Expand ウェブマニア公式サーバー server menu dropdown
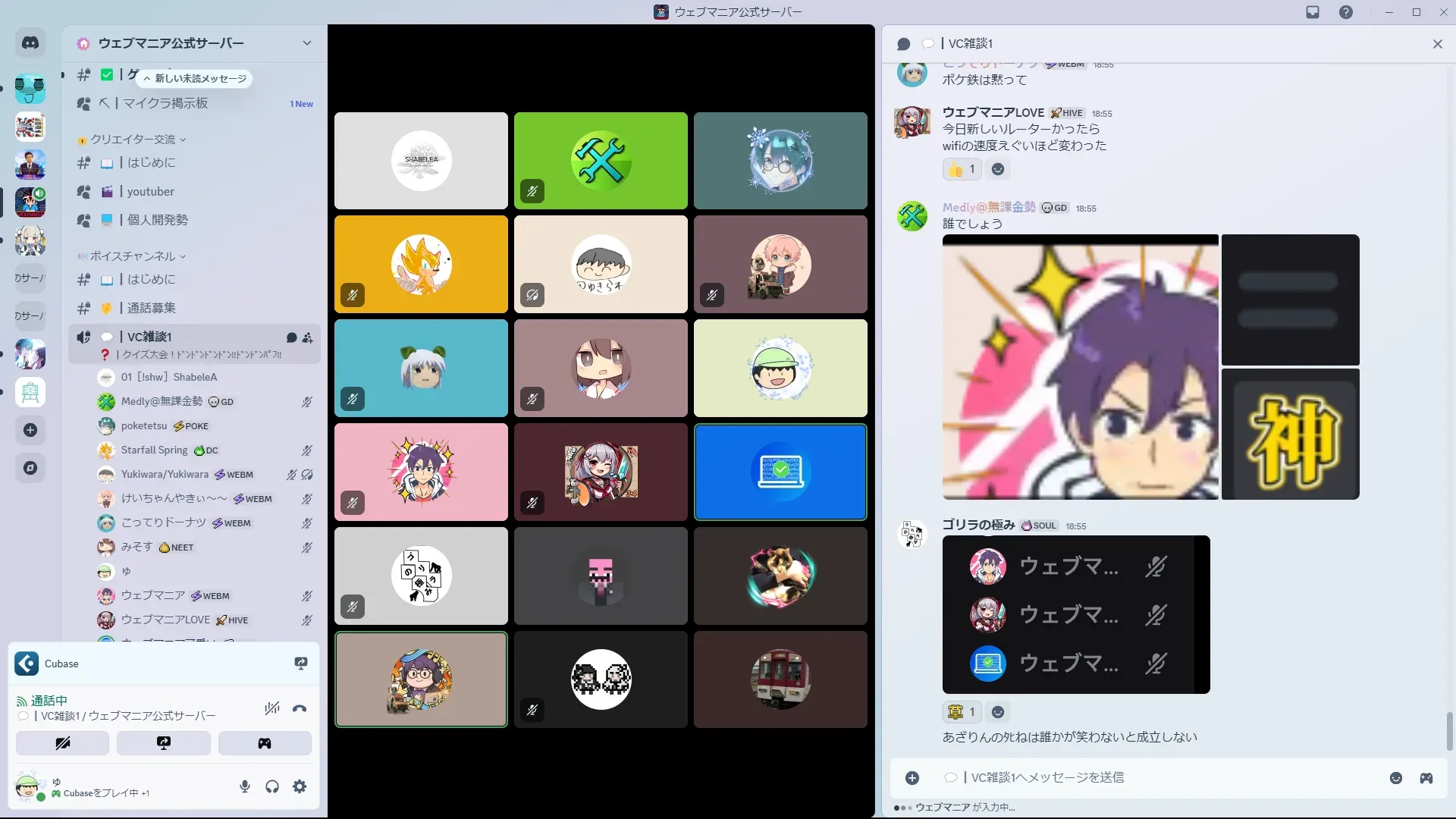The image size is (1456, 819). click(306, 43)
